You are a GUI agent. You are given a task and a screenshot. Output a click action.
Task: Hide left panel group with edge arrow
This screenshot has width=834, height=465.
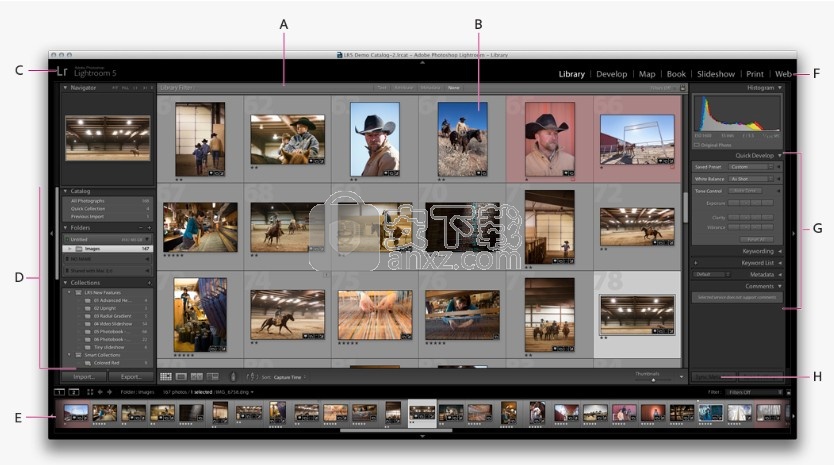(x=52, y=233)
